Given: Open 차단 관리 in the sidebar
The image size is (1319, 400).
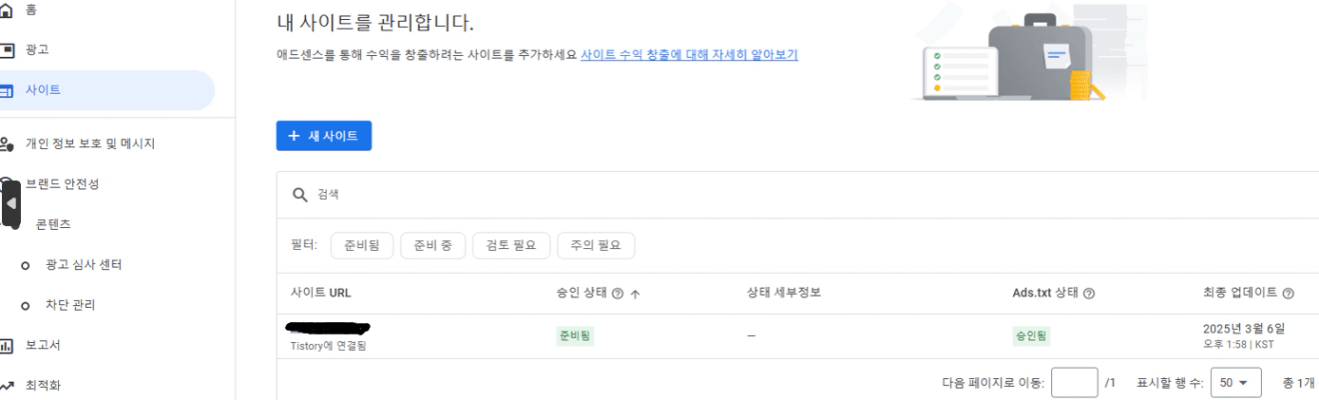Looking at the screenshot, I should pyautogui.click(x=71, y=305).
